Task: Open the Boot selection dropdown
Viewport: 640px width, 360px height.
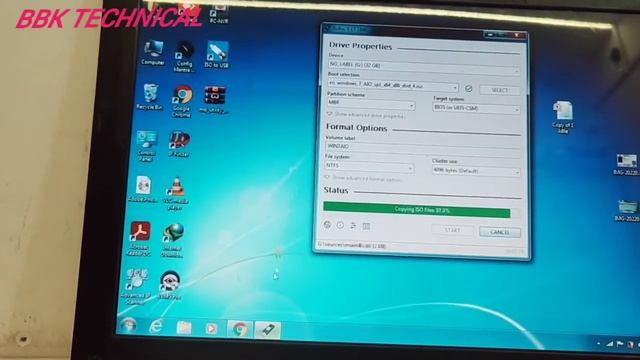Action: click(393, 85)
